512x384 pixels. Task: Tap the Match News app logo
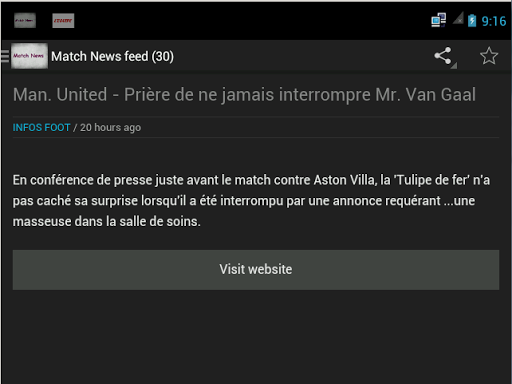29,56
